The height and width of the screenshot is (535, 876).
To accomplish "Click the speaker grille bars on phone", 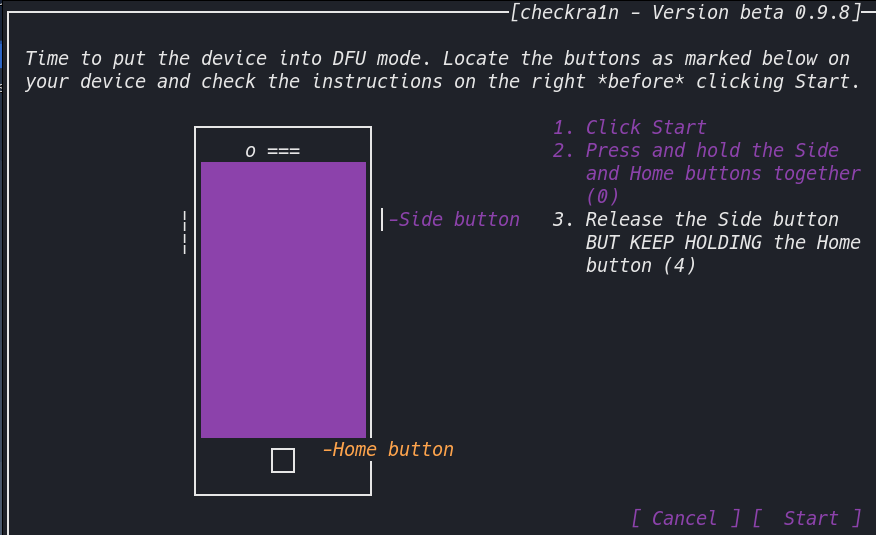I will point(283,151).
